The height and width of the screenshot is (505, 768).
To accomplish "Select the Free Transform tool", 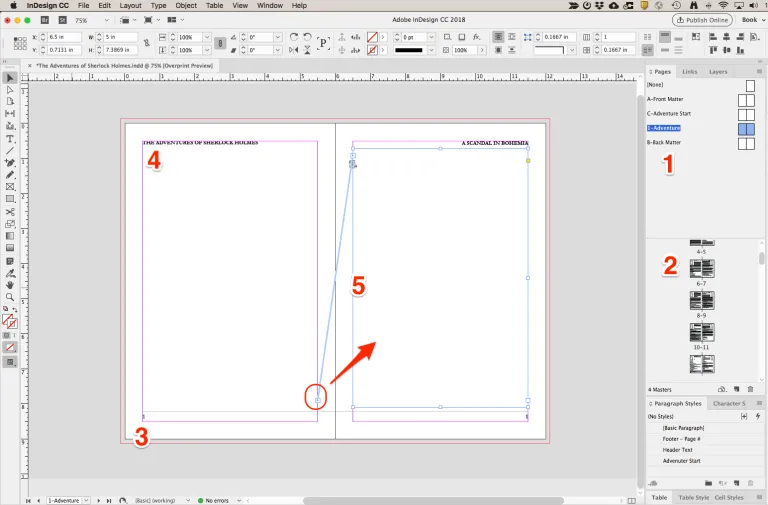I will (x=10, y=224).
